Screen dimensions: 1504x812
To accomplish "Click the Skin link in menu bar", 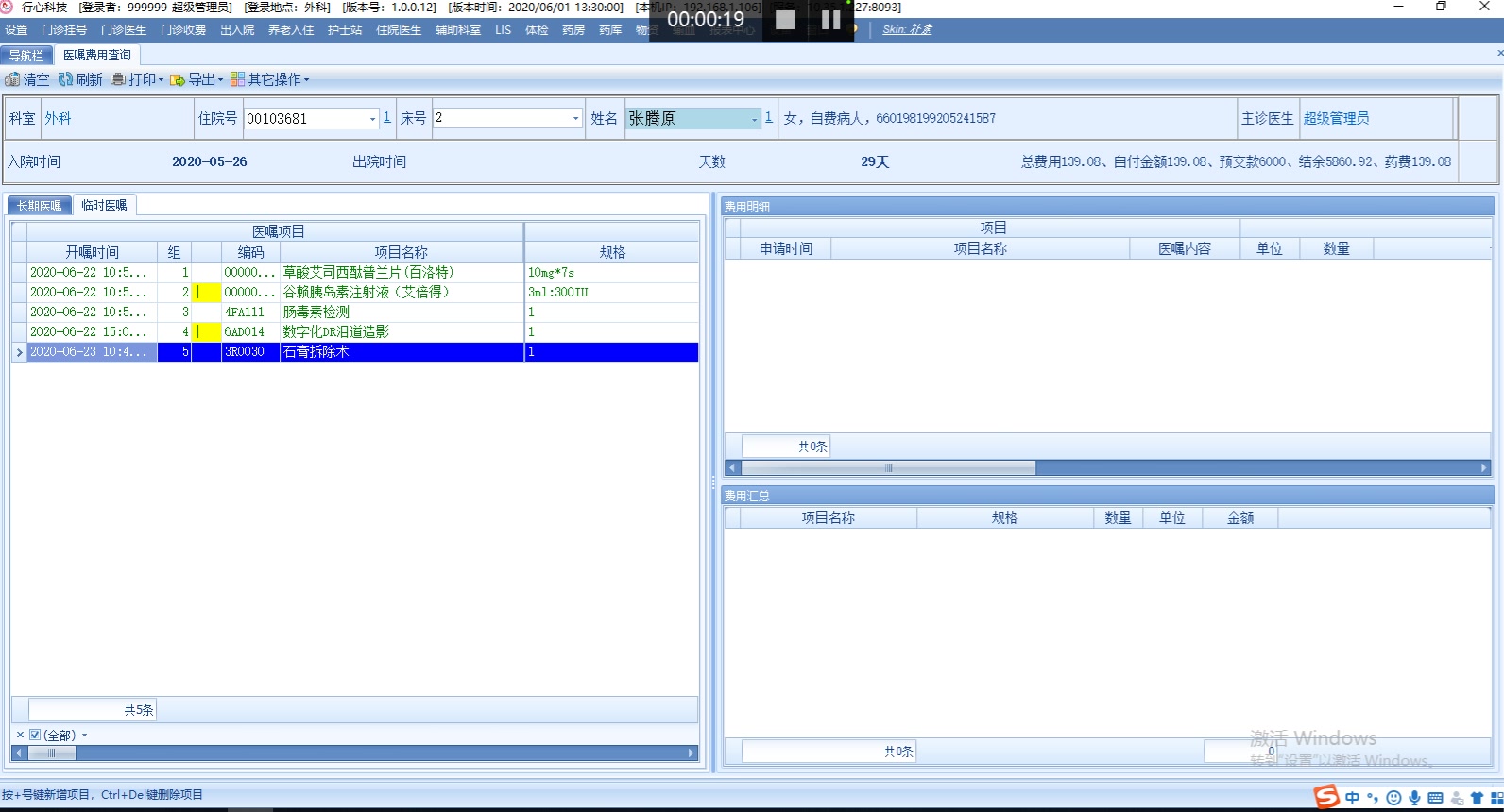I will point(907,29).
